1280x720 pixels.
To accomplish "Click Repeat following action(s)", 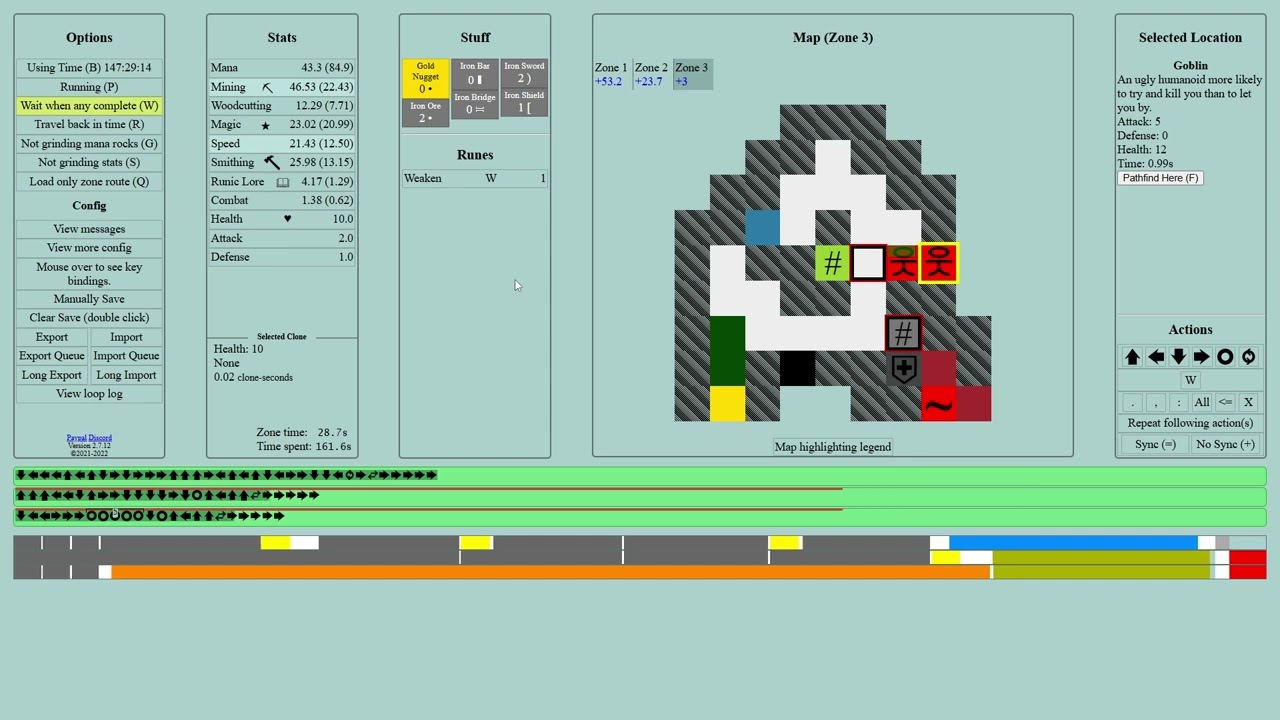I will [x=1190, y=423].
